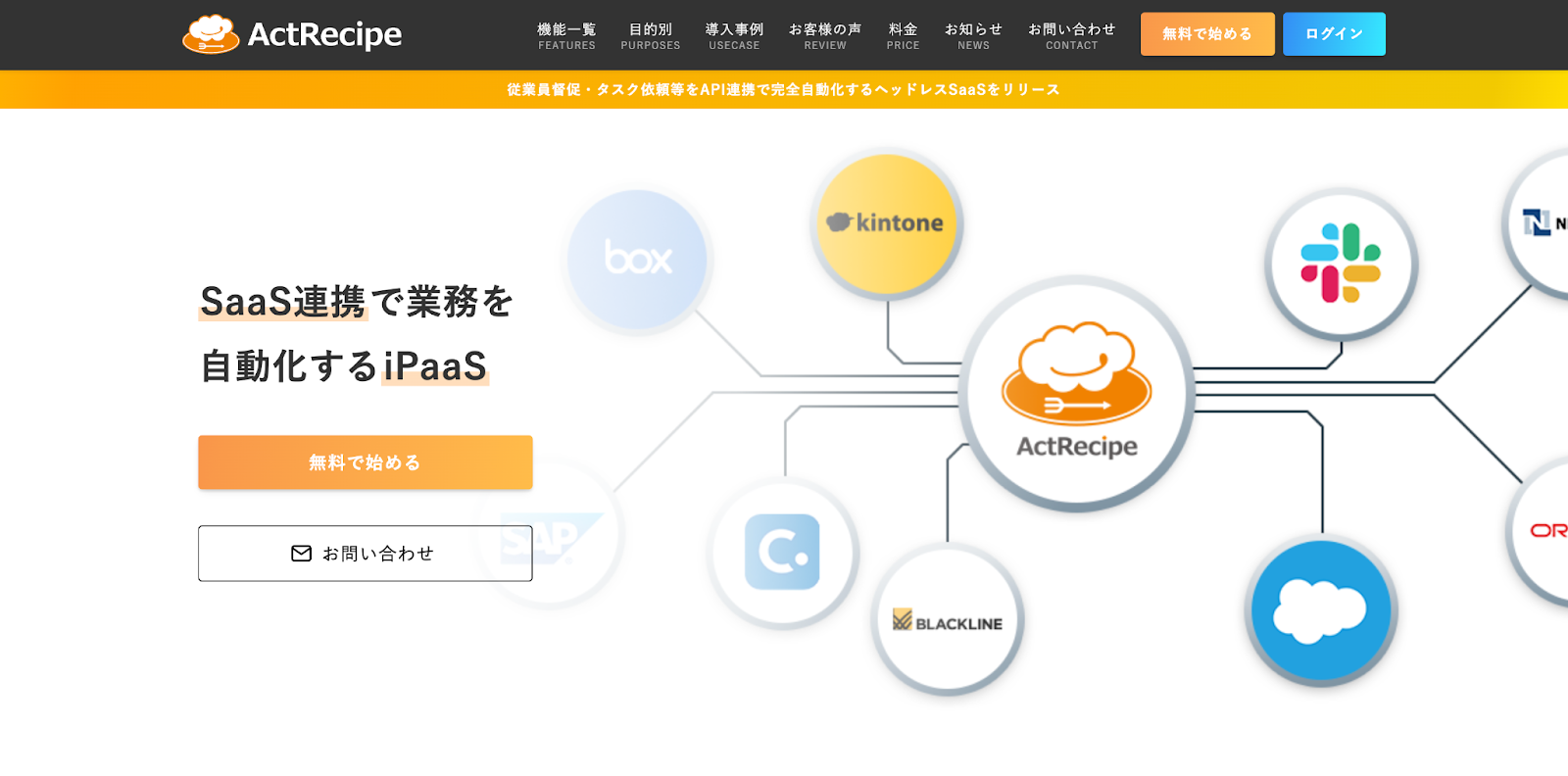Open お問い合わせ CONTACT in the navigation
Viewport: 1568px width, 776px height.
pos(1071,35)
